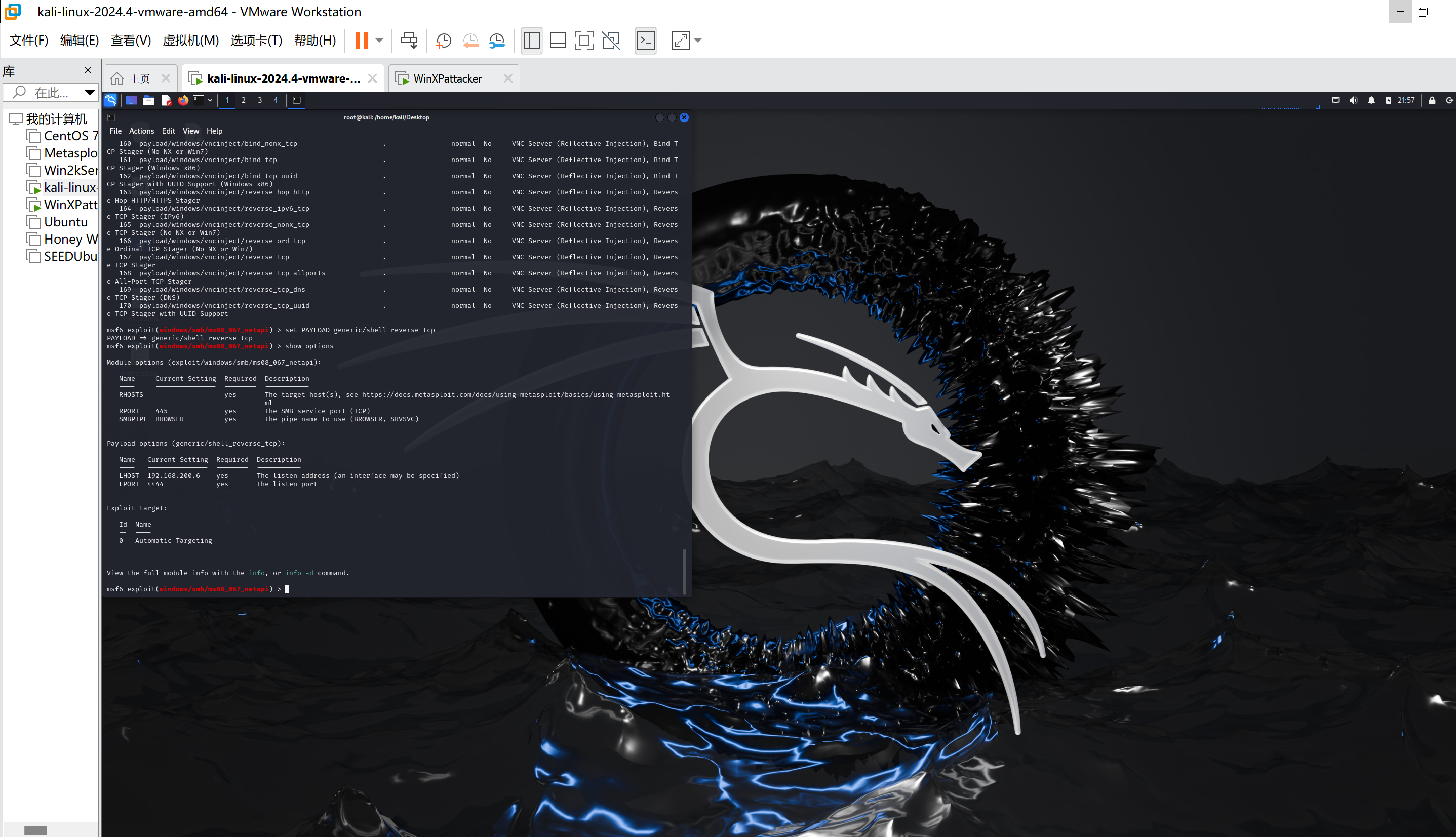Open the Kali dragon applications menu
1456x837 pixels.
(110, 100)
